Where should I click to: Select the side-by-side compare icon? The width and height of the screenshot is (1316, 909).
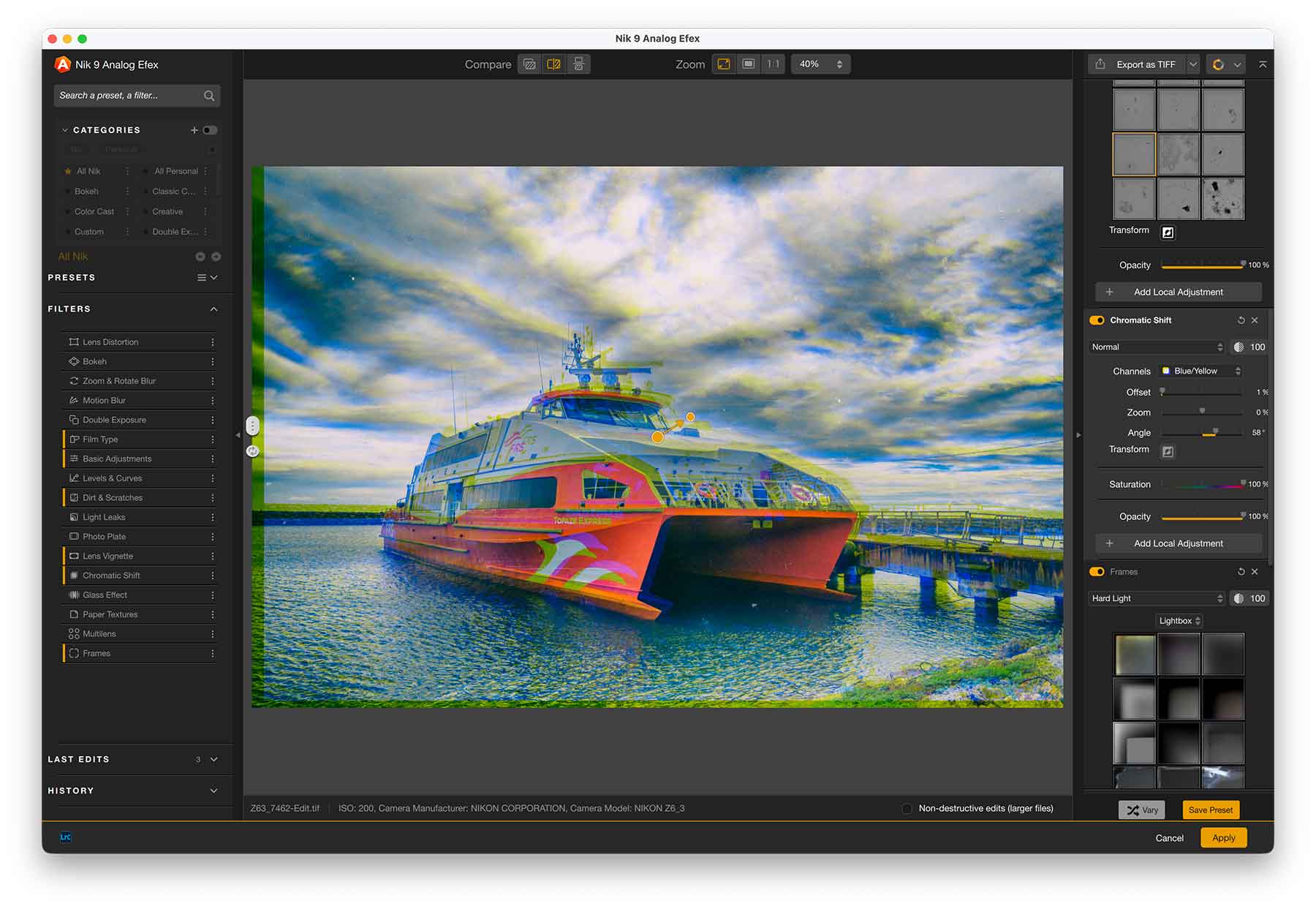pos(578,64)
